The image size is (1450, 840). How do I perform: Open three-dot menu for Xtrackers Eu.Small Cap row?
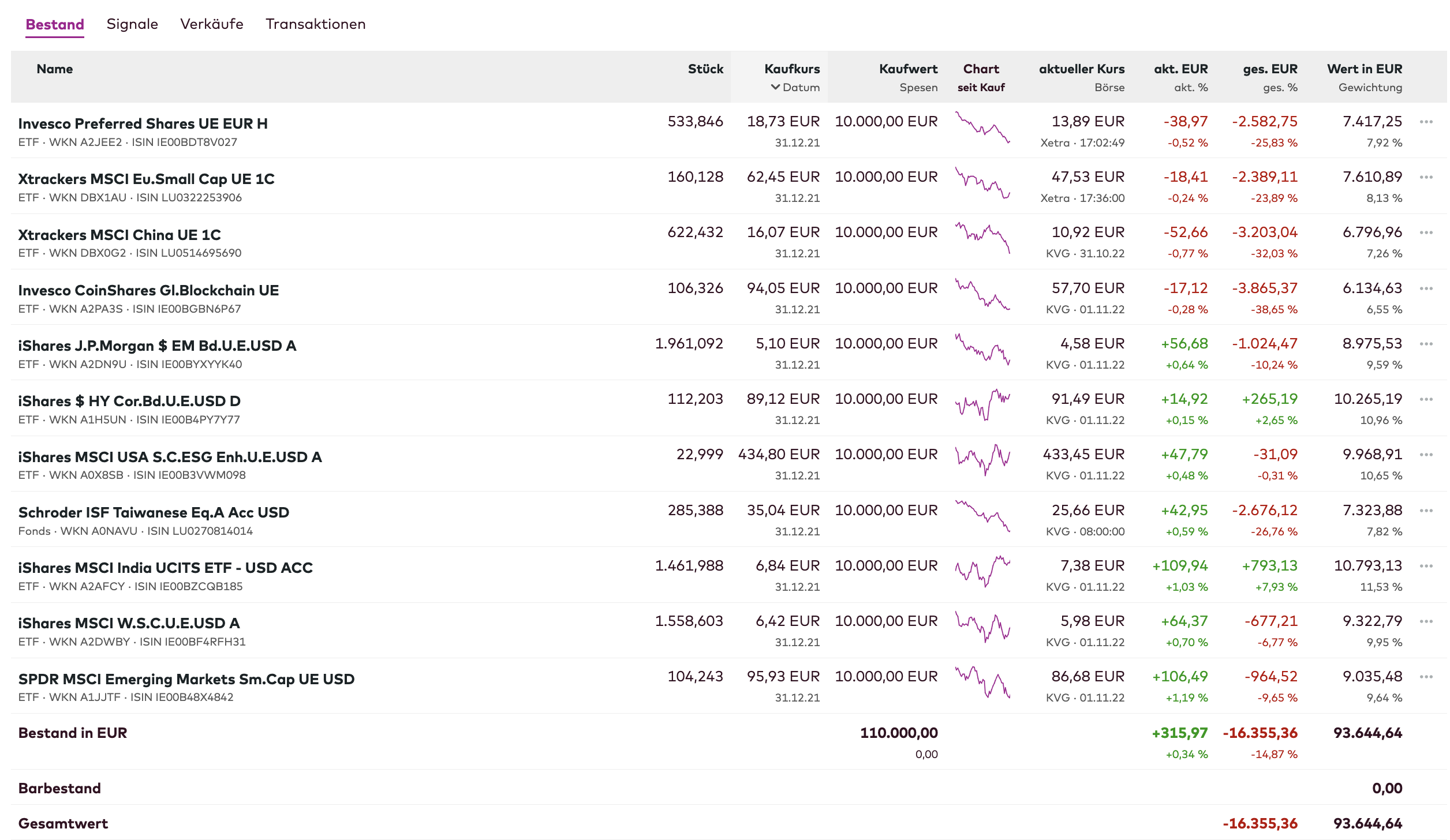1426,177
